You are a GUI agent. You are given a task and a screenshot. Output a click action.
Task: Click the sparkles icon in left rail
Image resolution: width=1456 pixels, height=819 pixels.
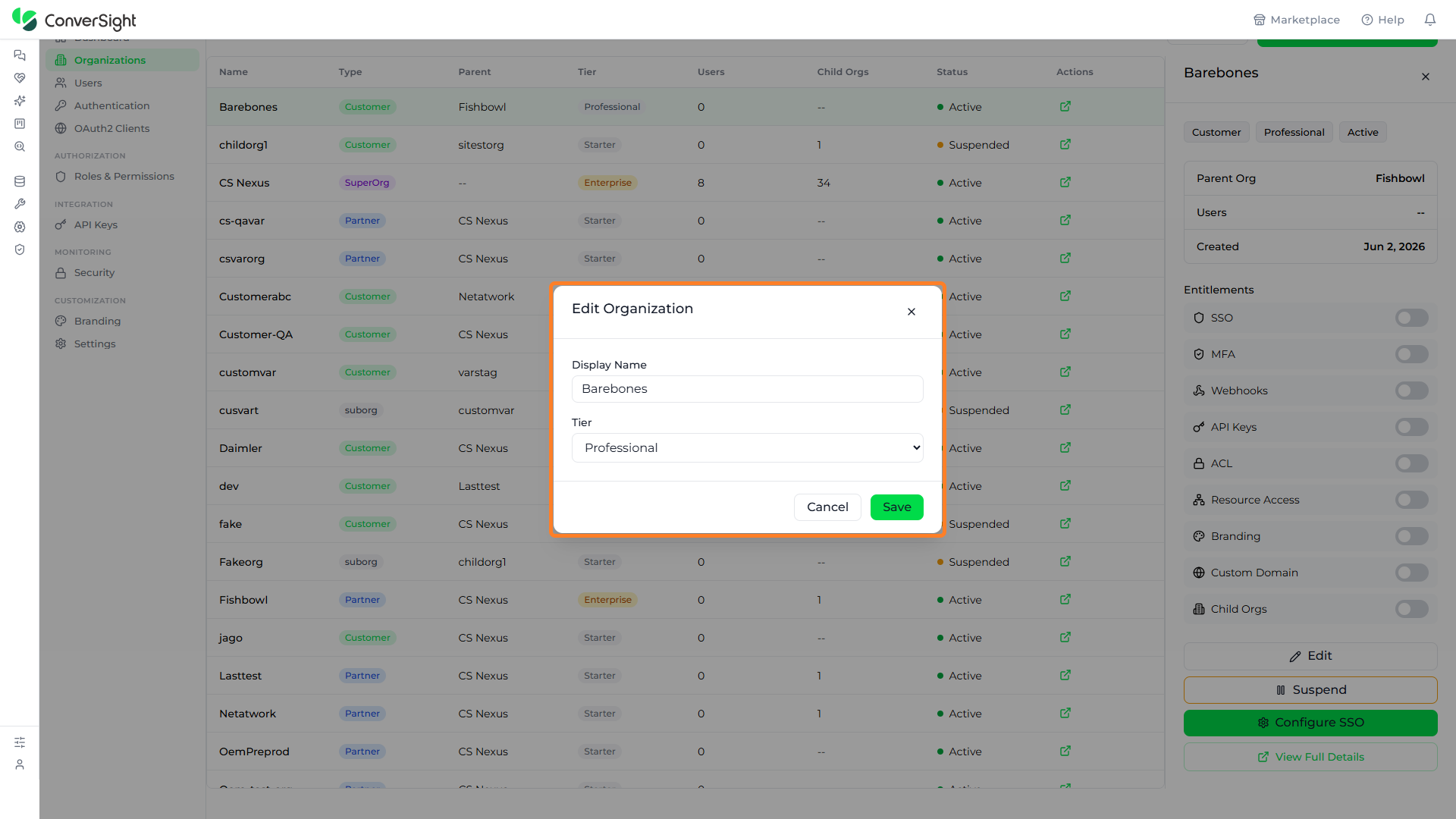(x=20, y=101)
